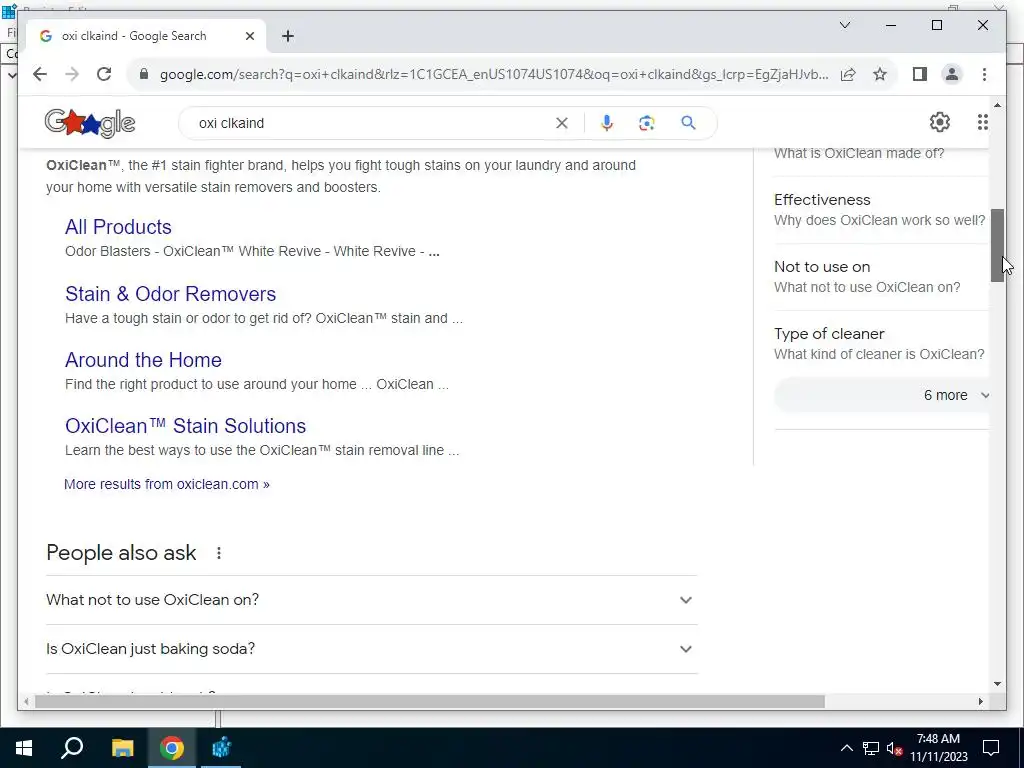Open a new Chrome tab

pos(288,36)
